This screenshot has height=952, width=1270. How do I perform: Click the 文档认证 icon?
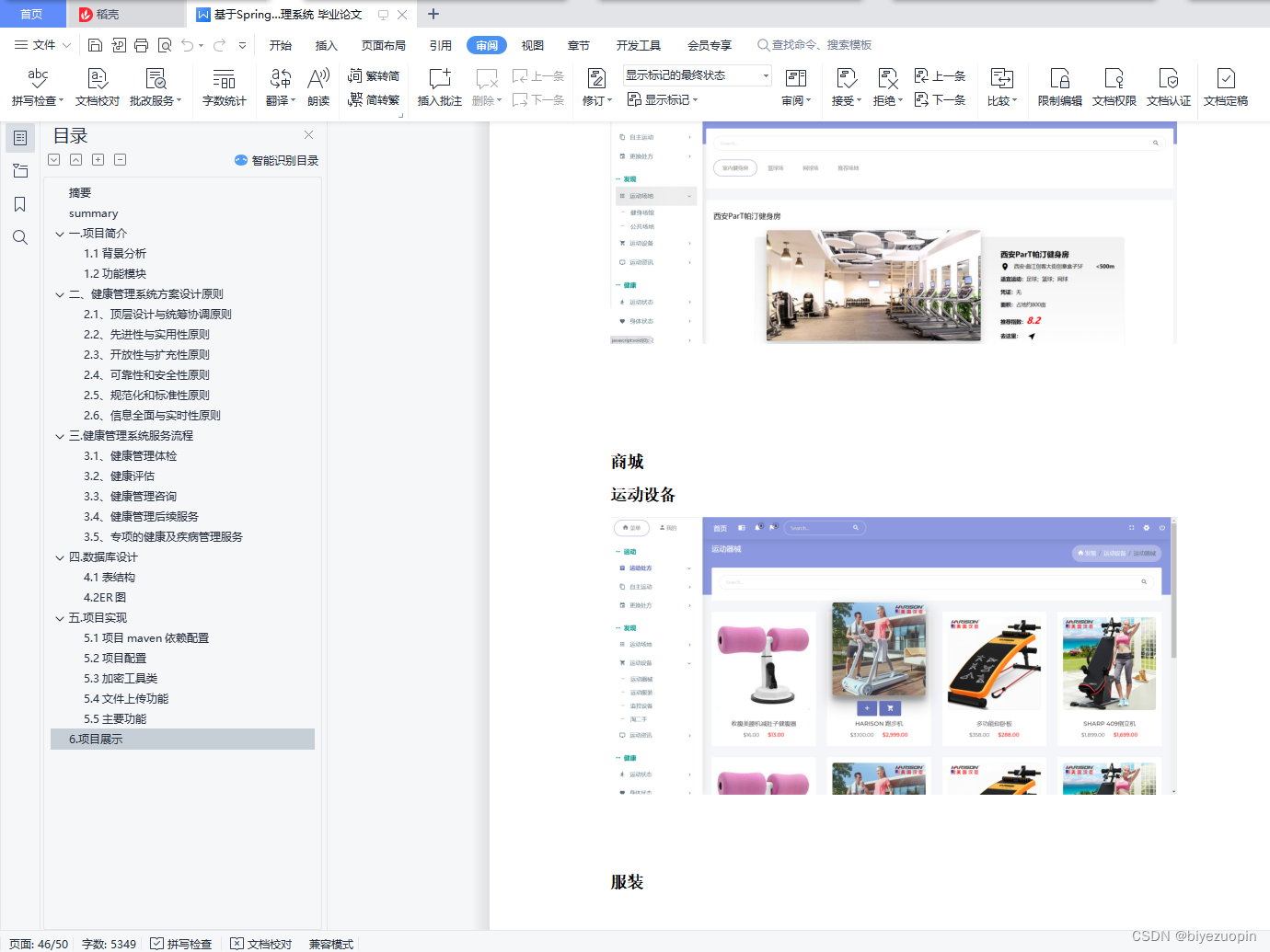1169,87
